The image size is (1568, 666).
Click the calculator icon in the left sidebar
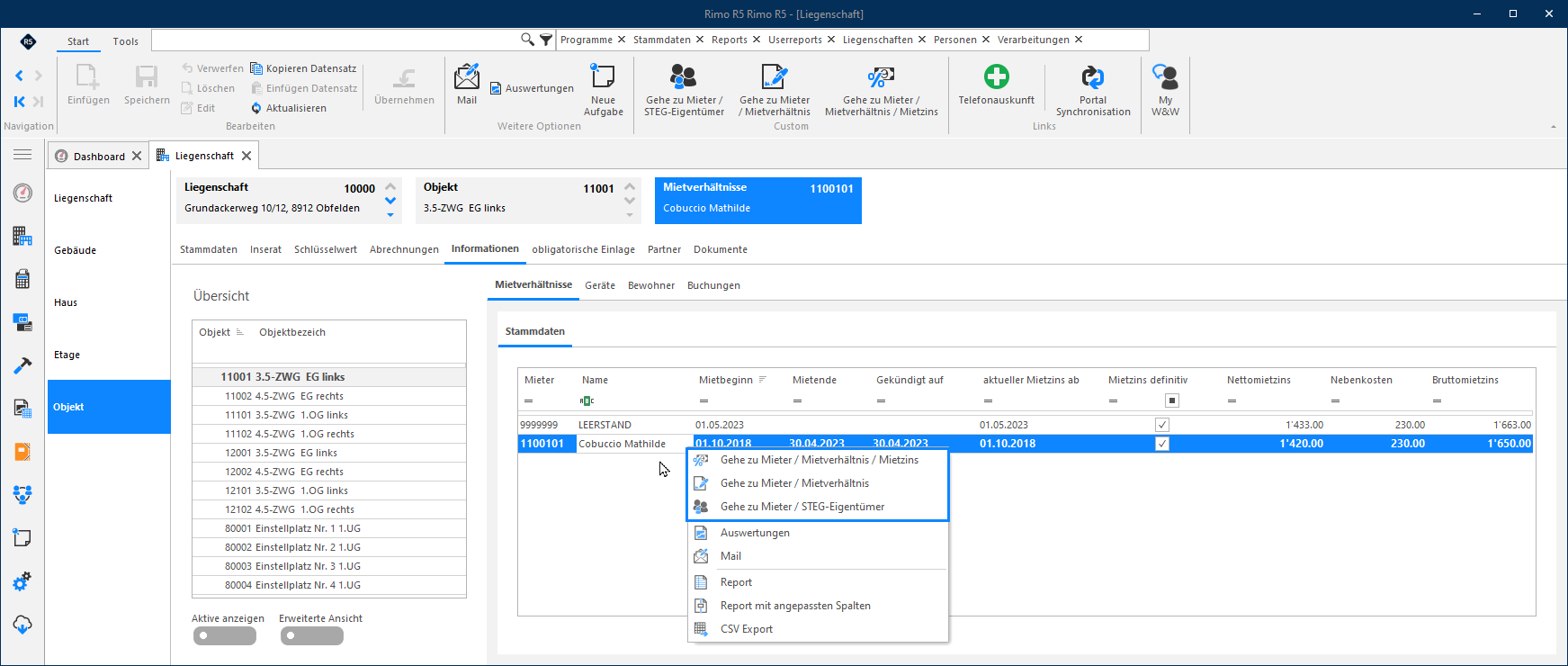[22, 279]
